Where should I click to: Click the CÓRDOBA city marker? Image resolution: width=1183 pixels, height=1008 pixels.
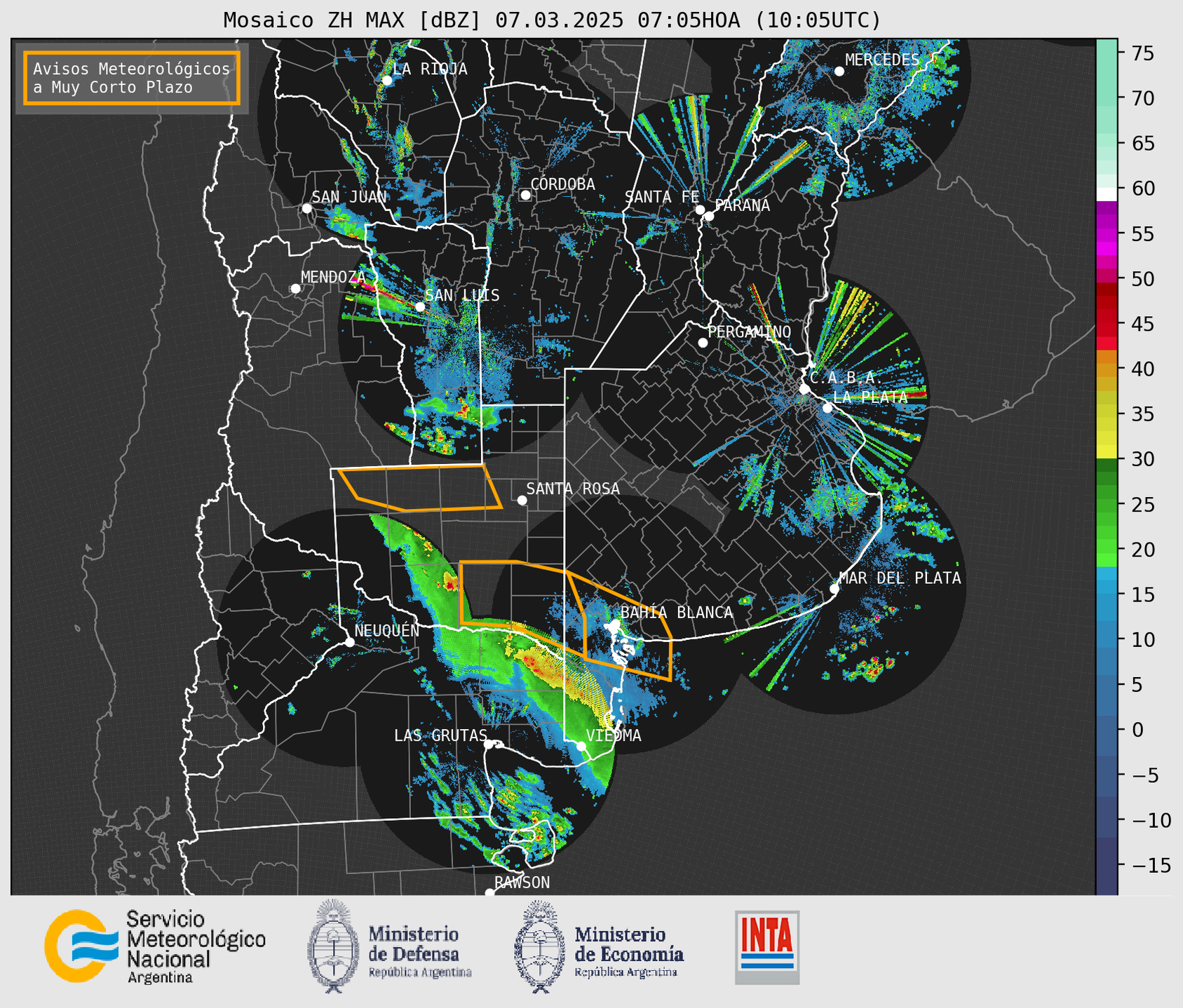point(525,195)
